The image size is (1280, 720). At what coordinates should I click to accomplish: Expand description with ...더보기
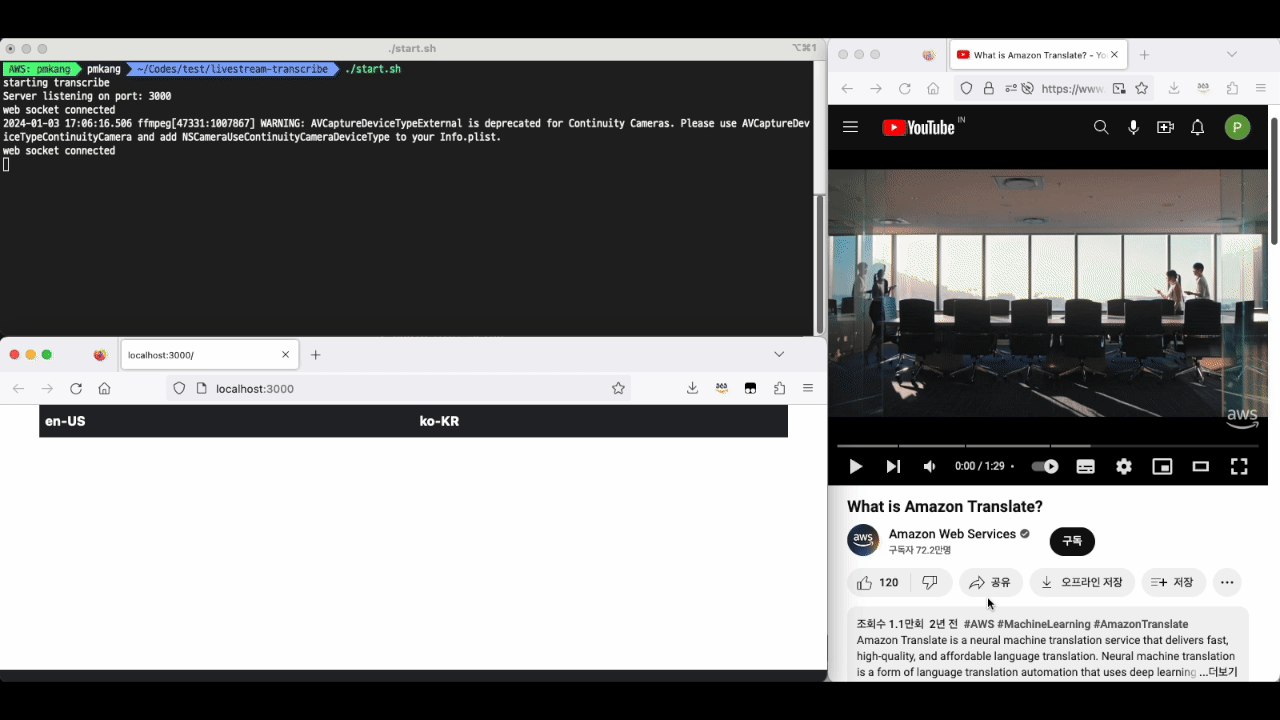click(1218, 672)
